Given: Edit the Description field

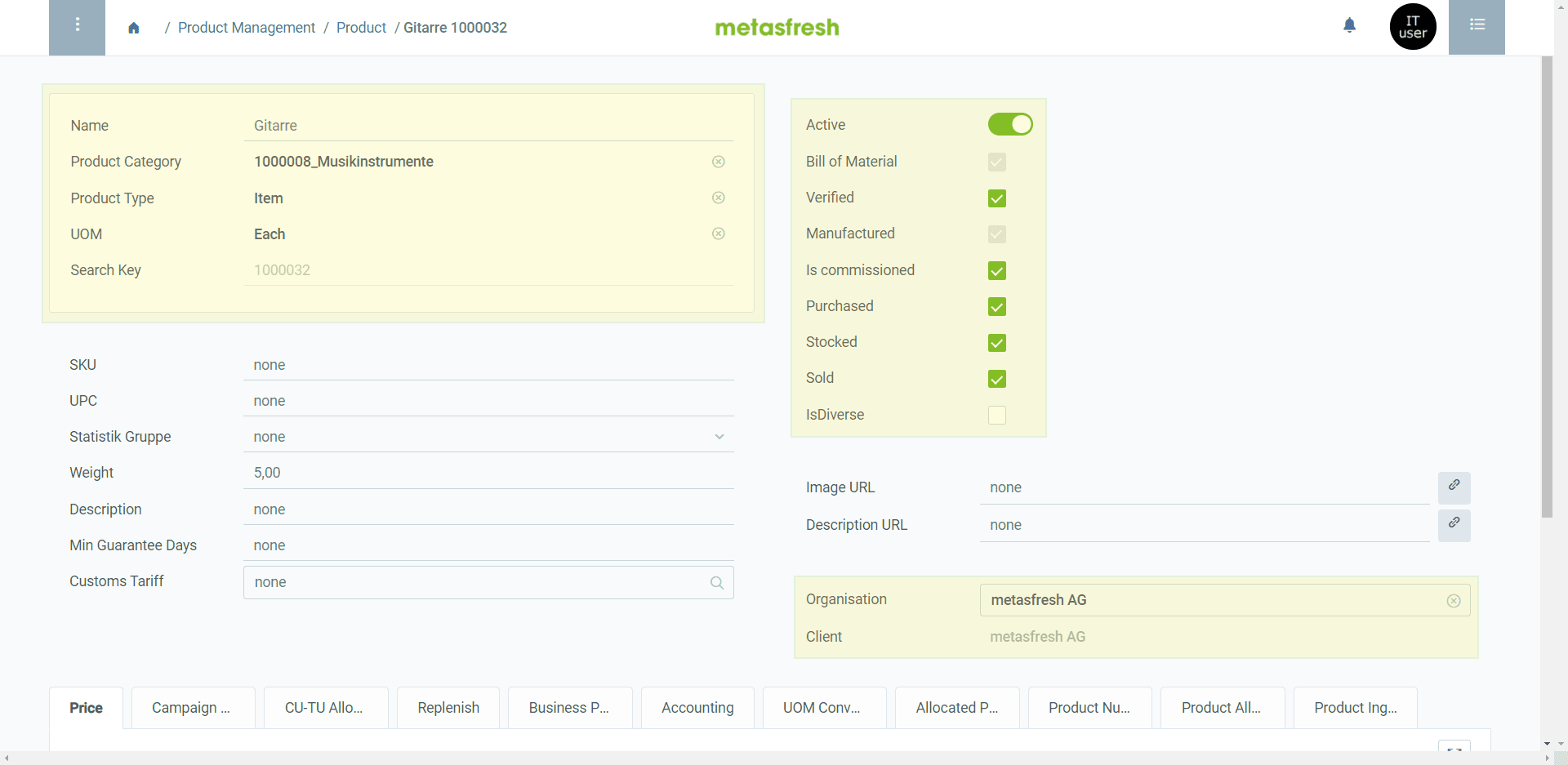Looking at the screenshot, I should [488, 509].
